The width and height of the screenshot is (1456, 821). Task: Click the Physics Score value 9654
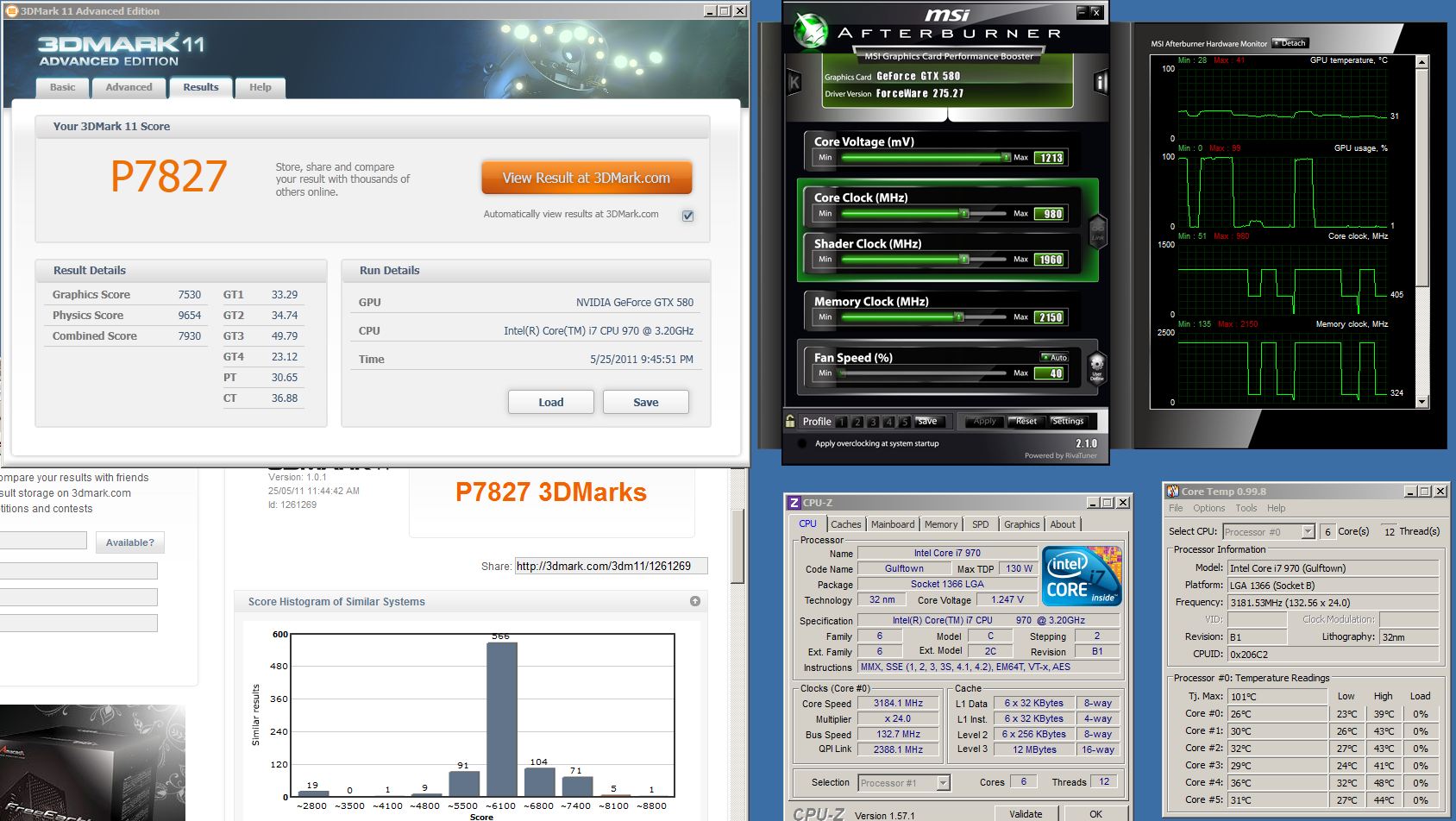[190, 316]
